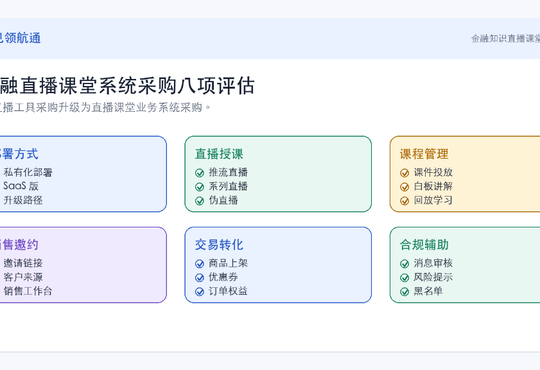Click the 推流直播 text

pyautogui.click(x=228, y=172)
